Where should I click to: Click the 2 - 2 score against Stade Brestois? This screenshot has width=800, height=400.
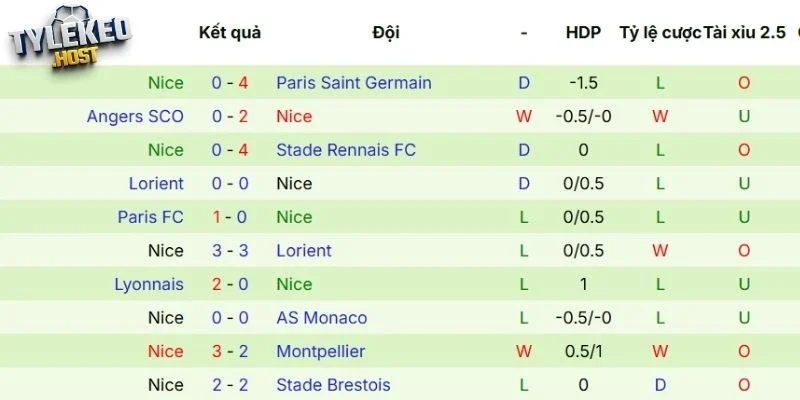tap(230, 385)
